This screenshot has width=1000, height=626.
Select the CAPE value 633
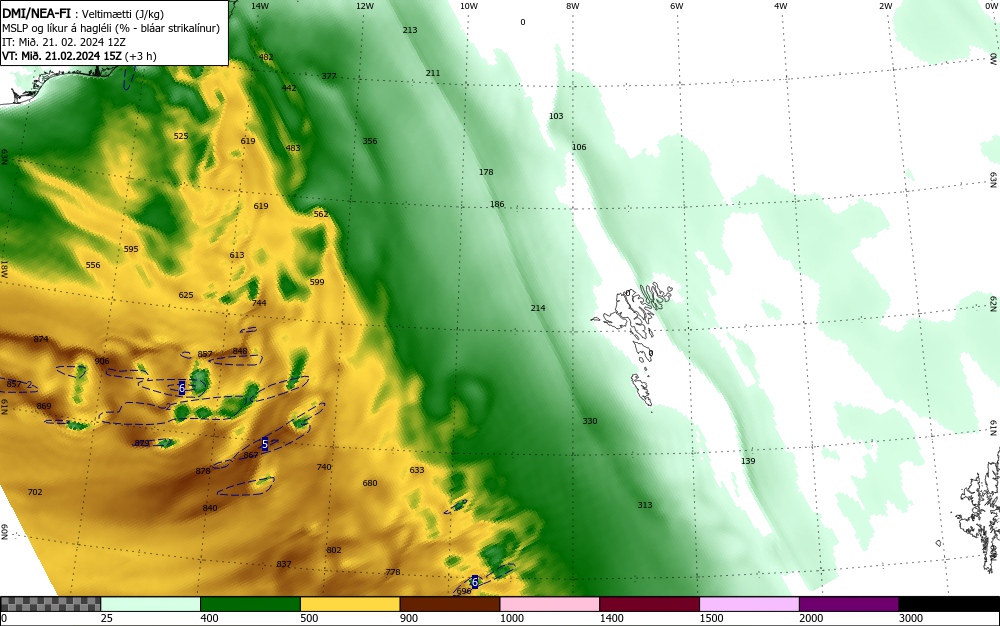point(417,470)
